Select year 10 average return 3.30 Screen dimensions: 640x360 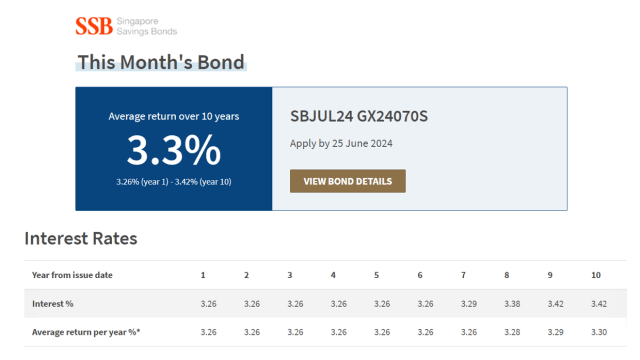pyautogui.click(x=599, y=332)
